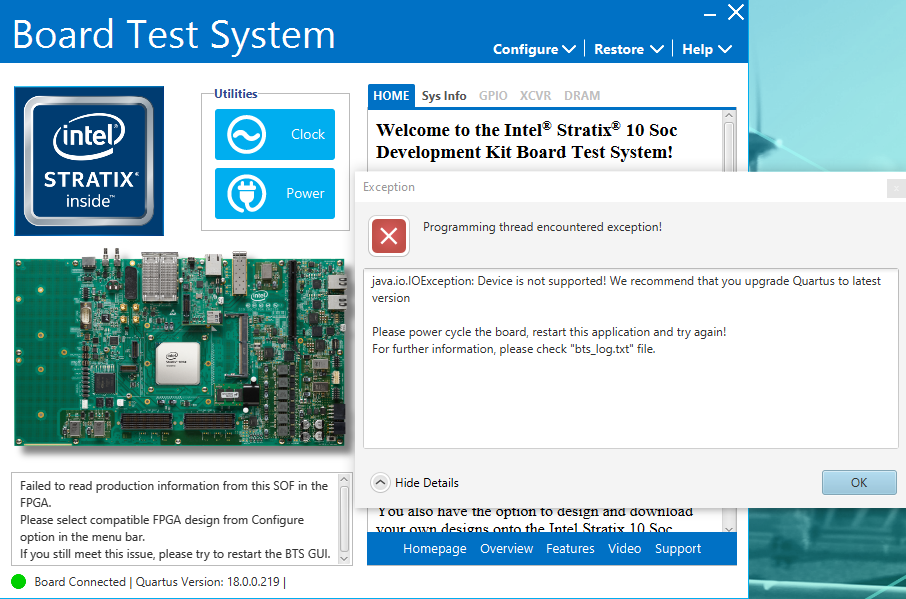Collapse details using the chevron circle icon
The image size is (906, 599).
[x=380, y=482]
